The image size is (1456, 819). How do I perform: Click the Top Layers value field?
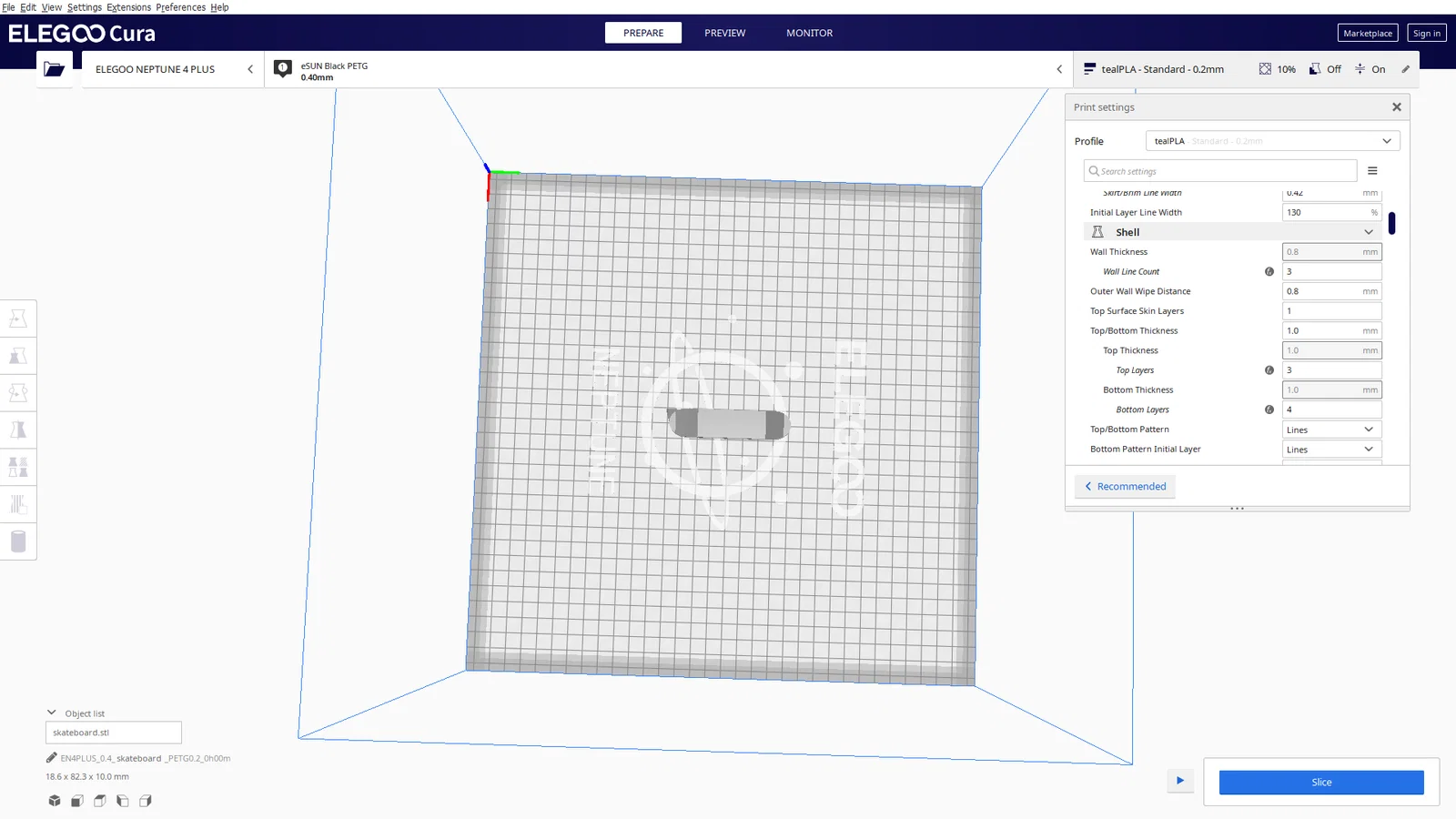1332,370
